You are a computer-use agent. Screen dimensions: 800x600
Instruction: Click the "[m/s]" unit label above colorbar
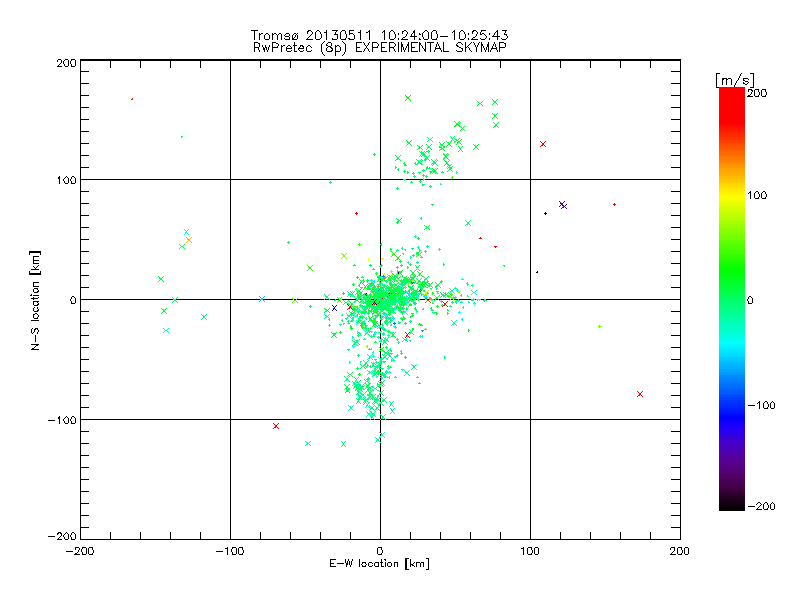pyautogui.click(x=735, y=80)
